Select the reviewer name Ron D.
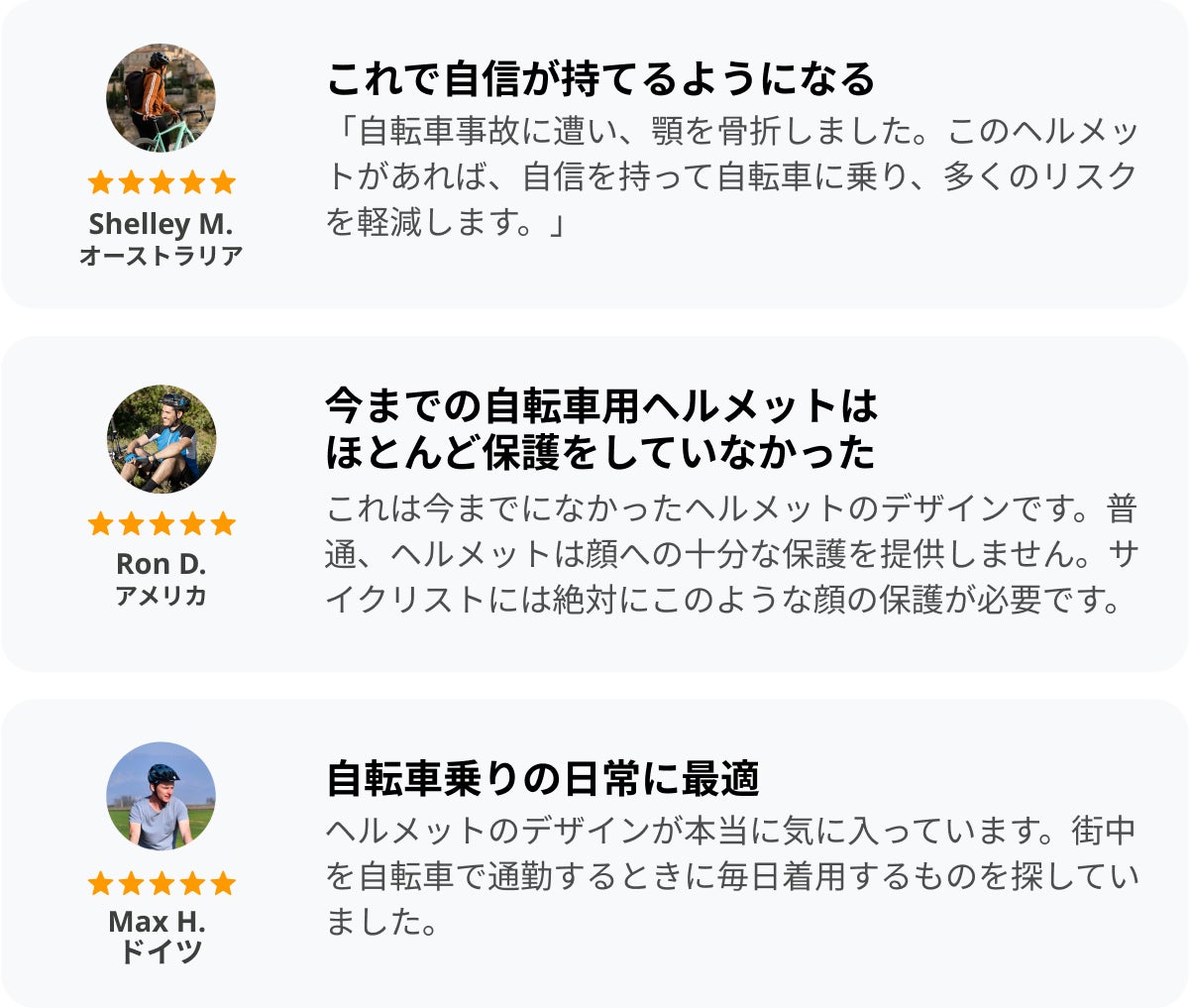 pos(161,564)
